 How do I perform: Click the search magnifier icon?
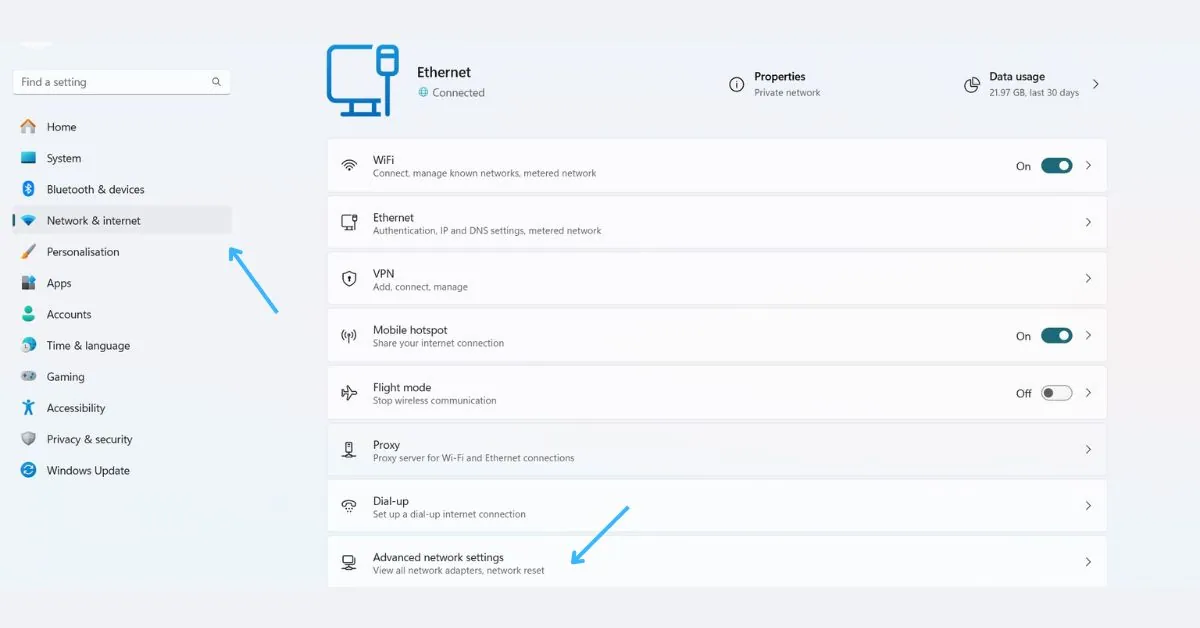pyautogui.click(x=217, y=82)
